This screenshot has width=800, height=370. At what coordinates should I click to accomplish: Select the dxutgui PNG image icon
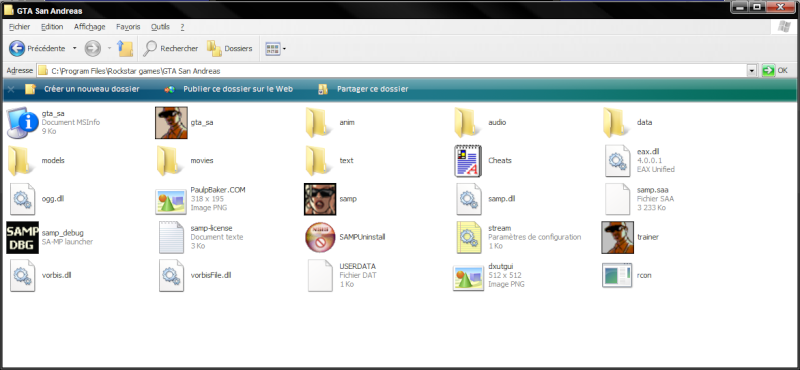point(468,278)
